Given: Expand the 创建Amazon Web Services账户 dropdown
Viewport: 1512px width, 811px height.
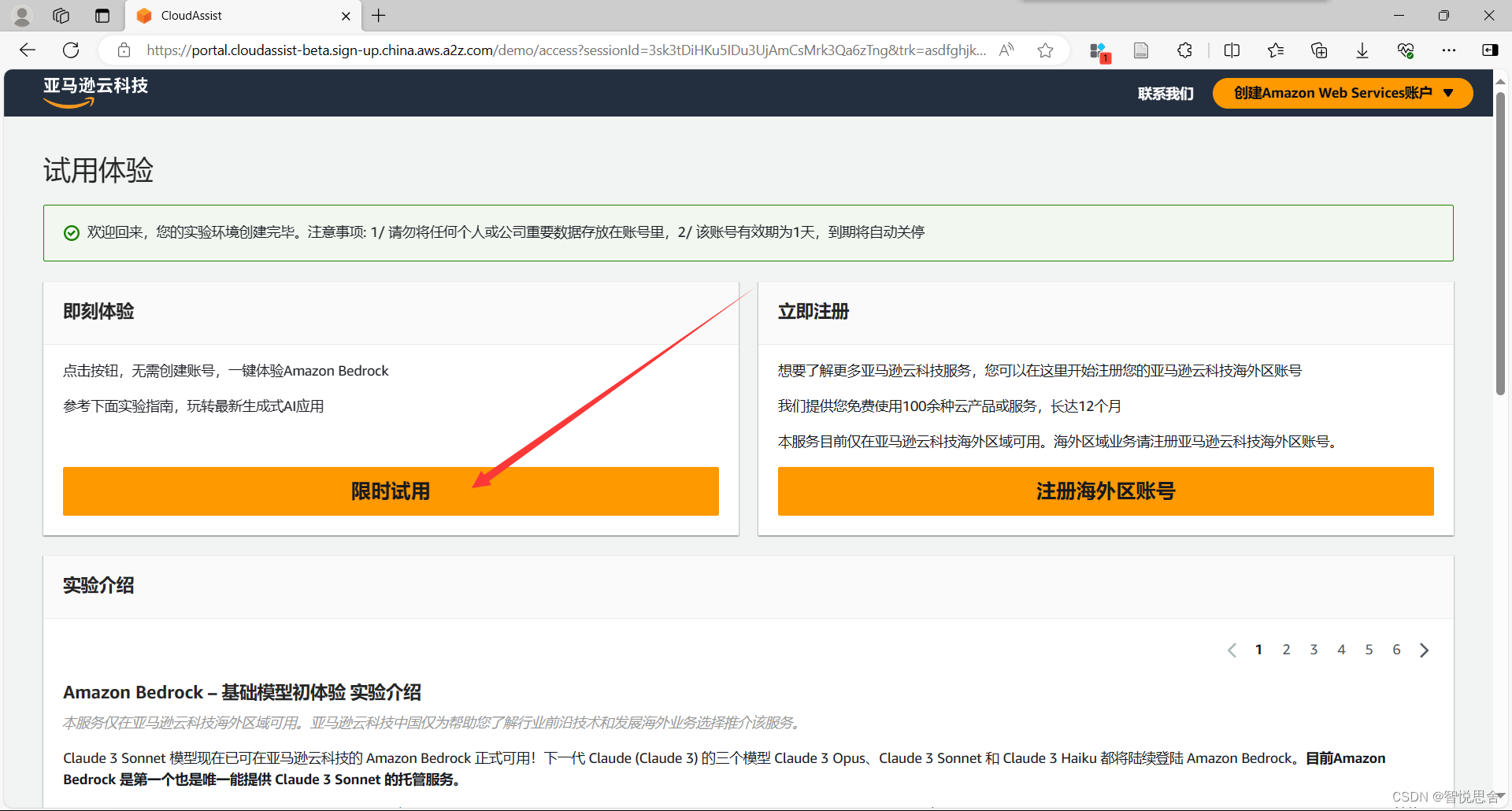Looking at the screenshot, I should pos(1343,93).
